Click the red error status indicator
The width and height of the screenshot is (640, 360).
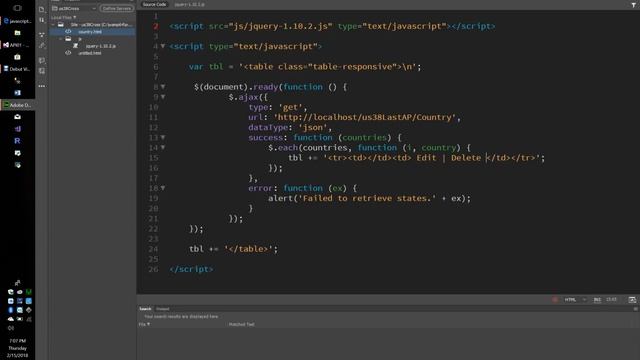tap(555, 300)
